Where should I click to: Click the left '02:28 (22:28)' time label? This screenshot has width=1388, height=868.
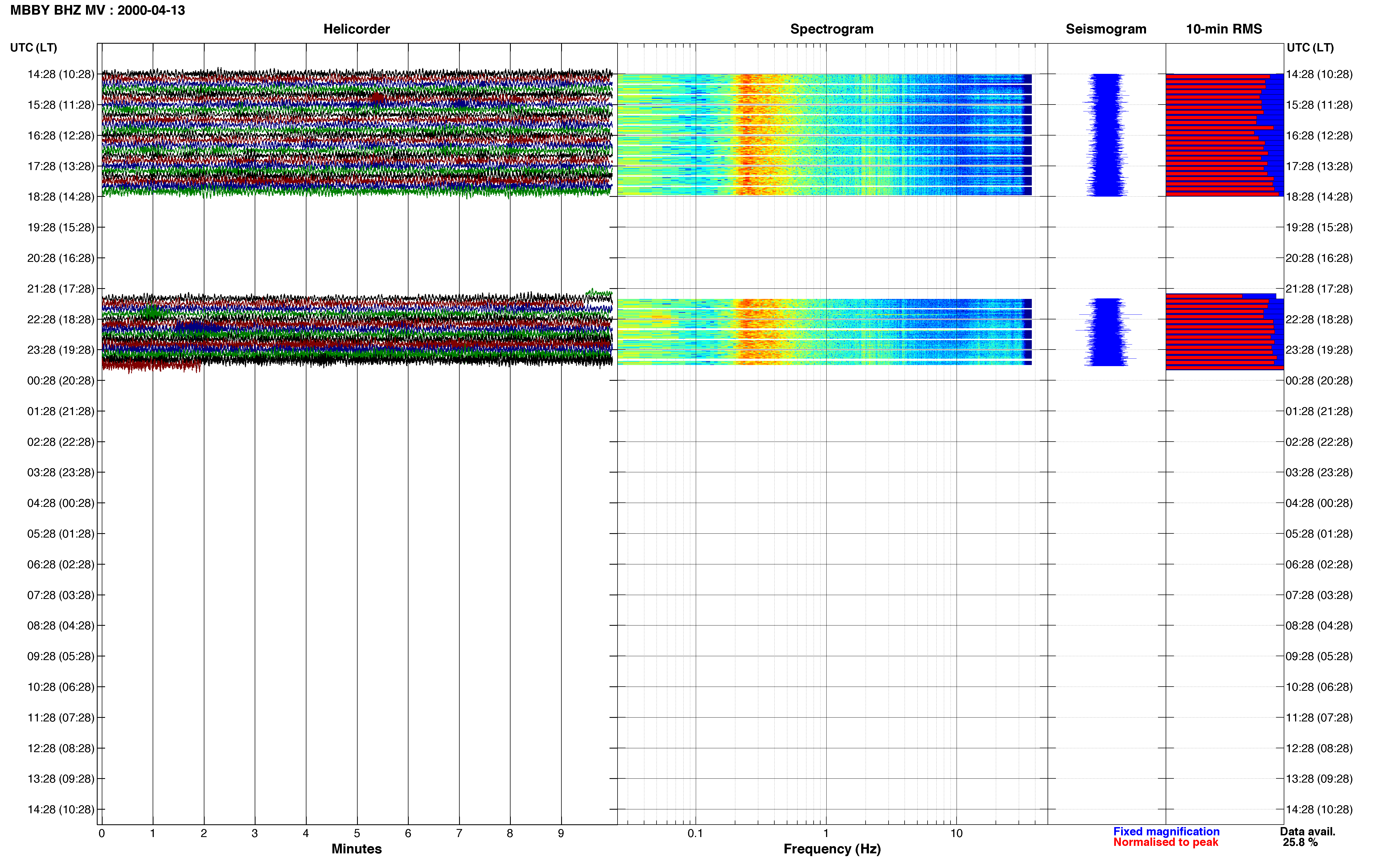click(60, 442)
